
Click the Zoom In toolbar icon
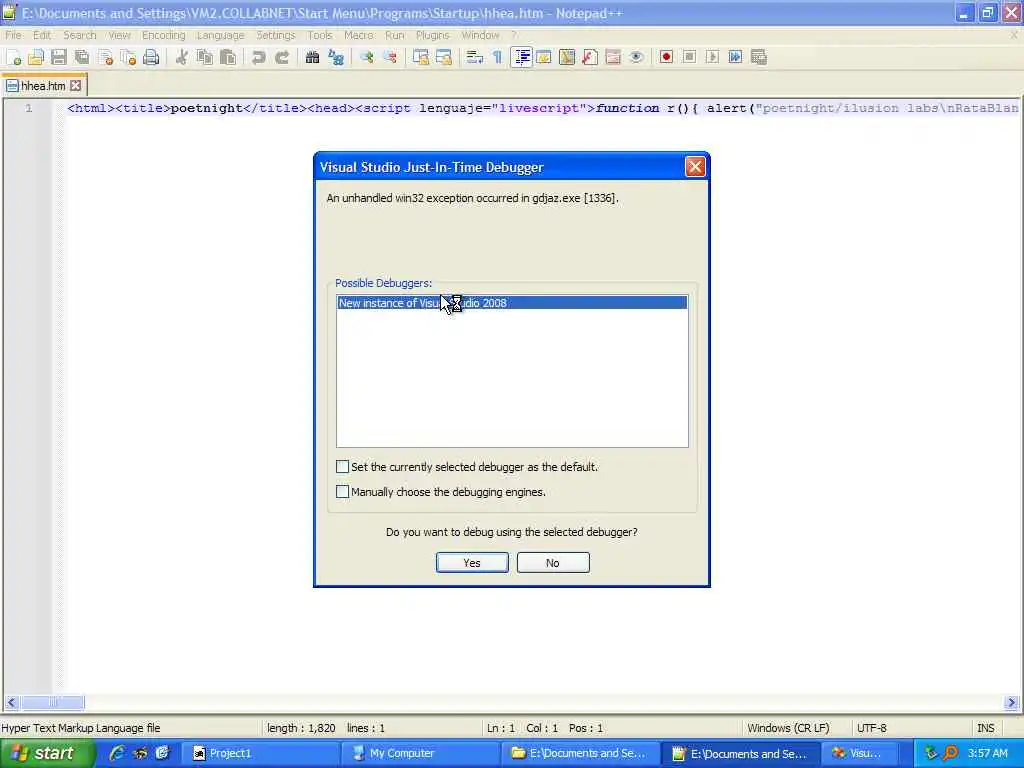pos(366,57)
